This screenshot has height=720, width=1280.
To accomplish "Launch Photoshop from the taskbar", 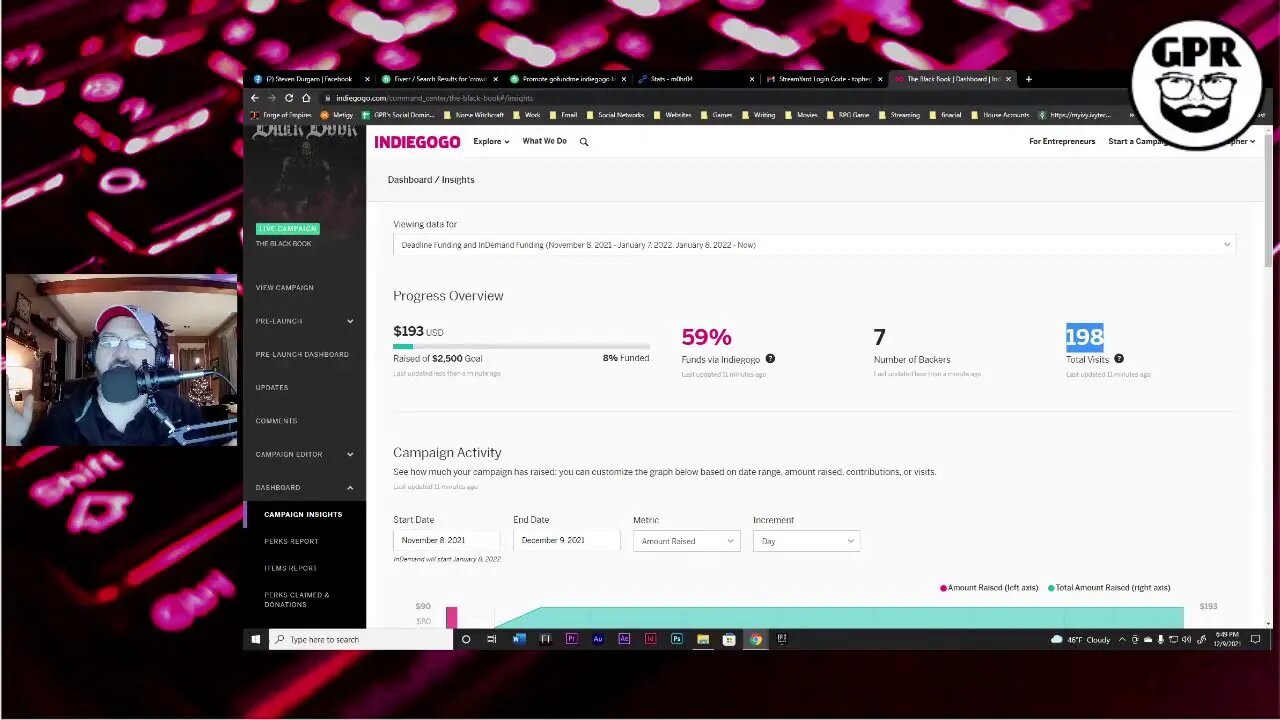I will click(677, 639).
